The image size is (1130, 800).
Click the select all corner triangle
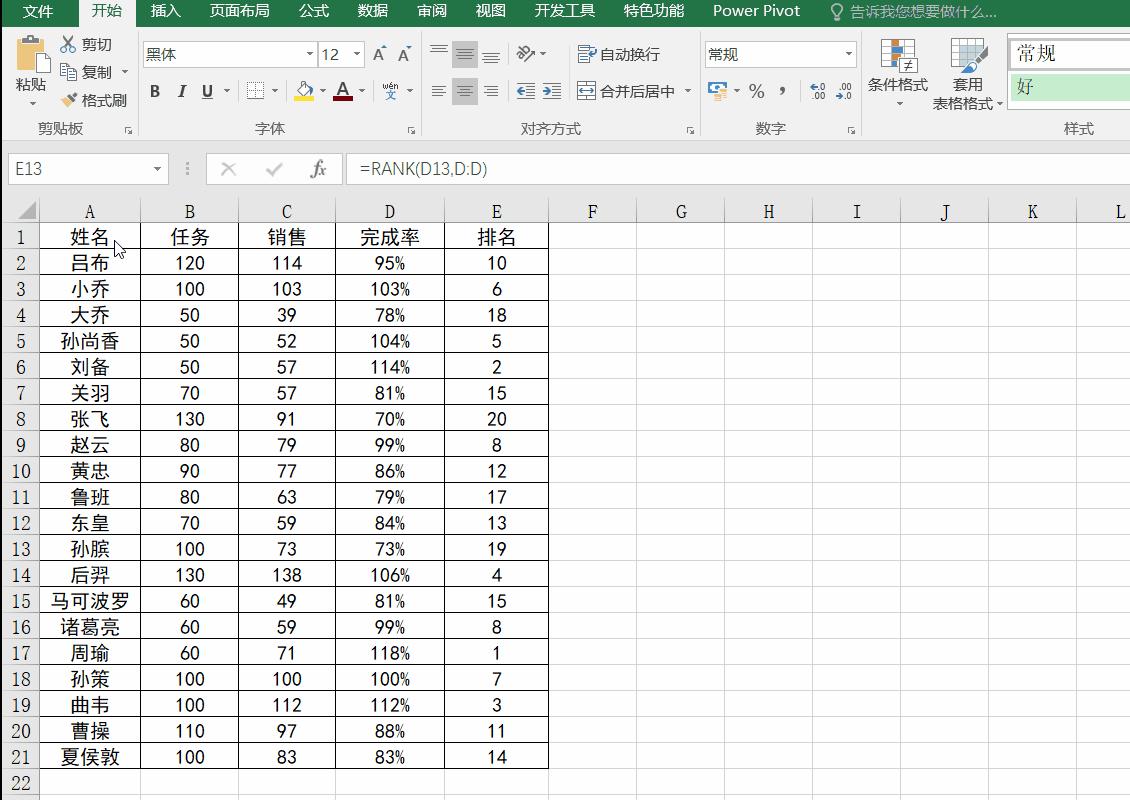point(26,210)
